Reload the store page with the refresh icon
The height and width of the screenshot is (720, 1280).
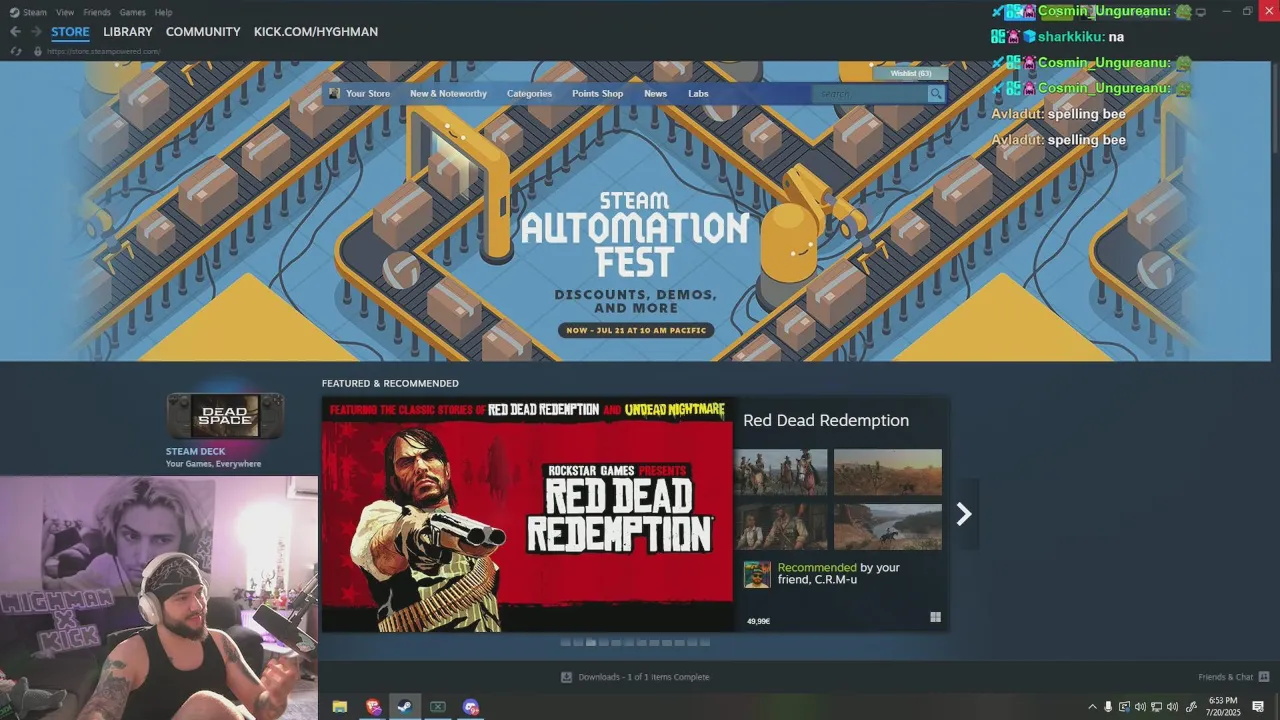(x=15, y=51)
